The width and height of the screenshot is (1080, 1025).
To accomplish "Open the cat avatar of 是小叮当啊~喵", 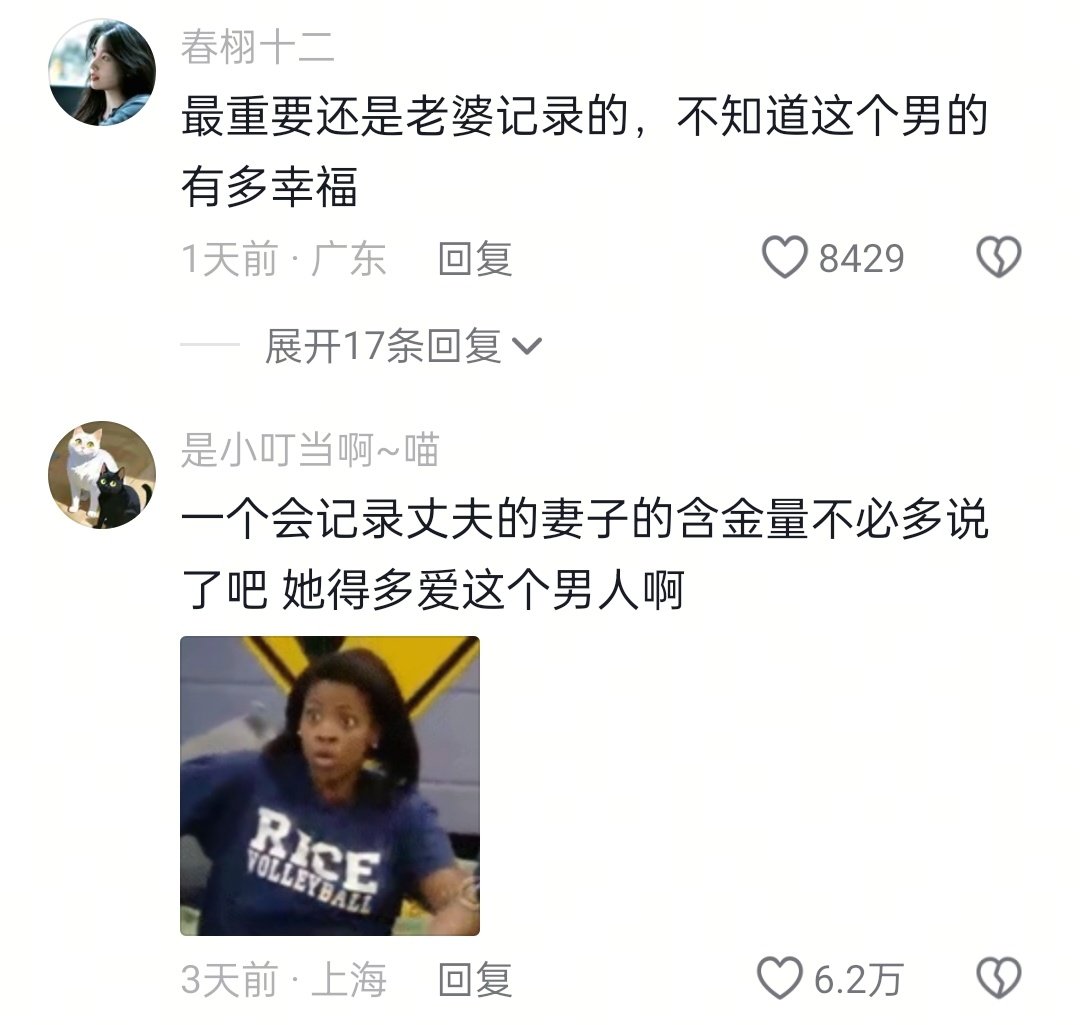I will click(102, 475).
